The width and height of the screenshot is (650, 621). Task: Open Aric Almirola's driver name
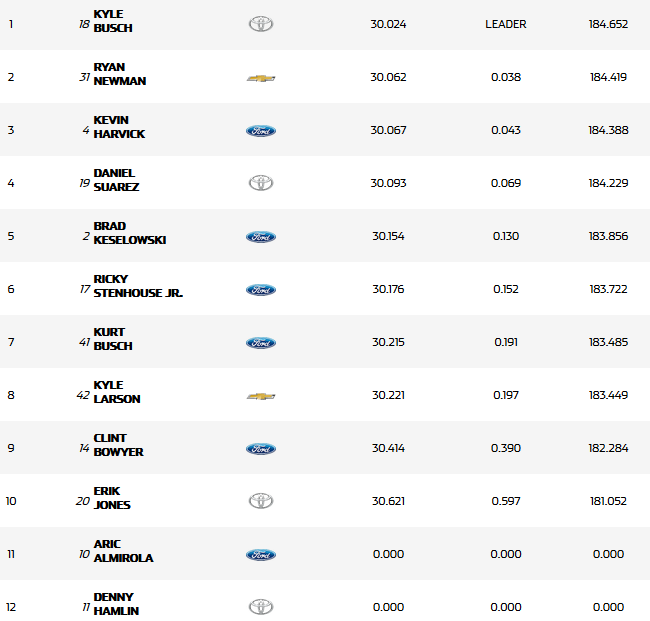tap(123, 551)
